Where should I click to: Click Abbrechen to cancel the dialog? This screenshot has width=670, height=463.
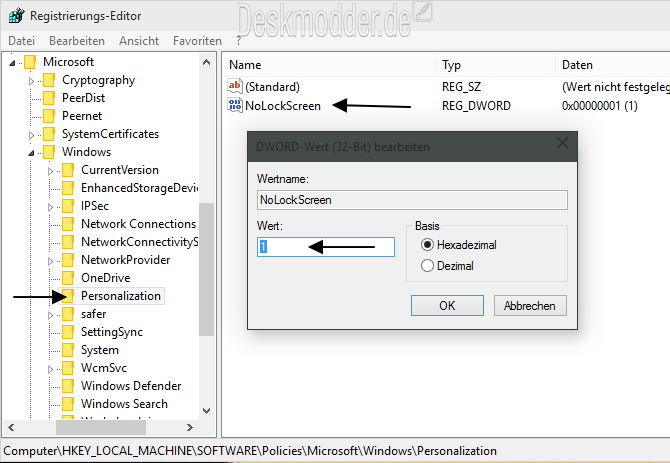(x=530, y=305)
